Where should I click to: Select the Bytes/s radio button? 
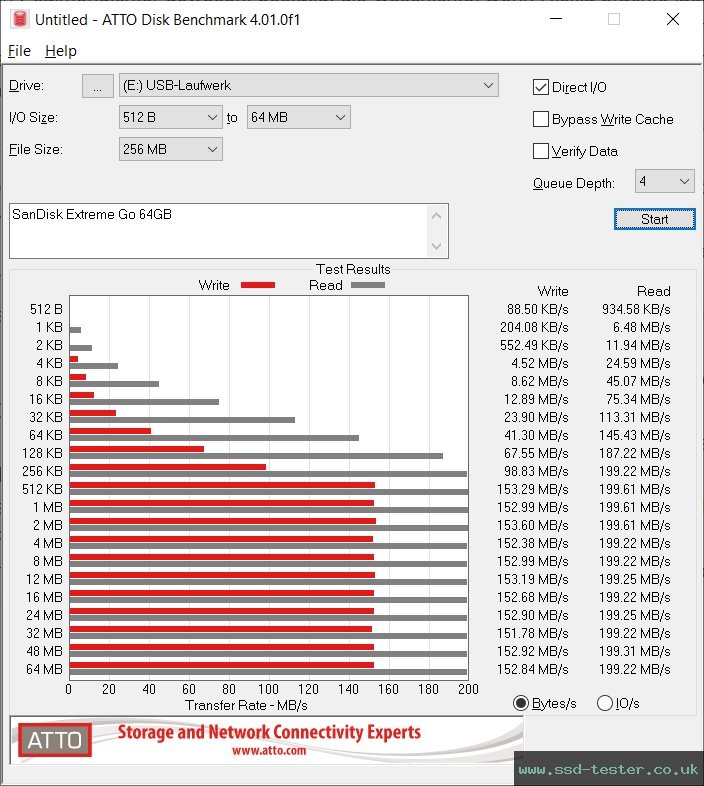[521, 703]
